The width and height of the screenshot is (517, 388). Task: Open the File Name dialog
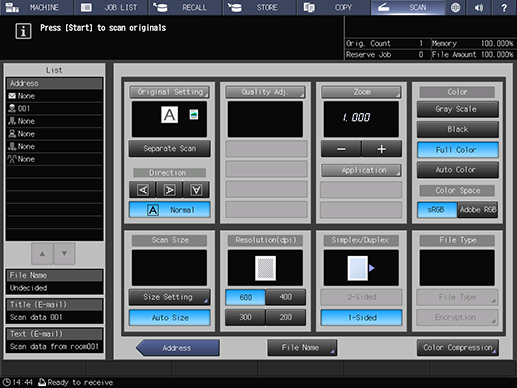[302, 348]
